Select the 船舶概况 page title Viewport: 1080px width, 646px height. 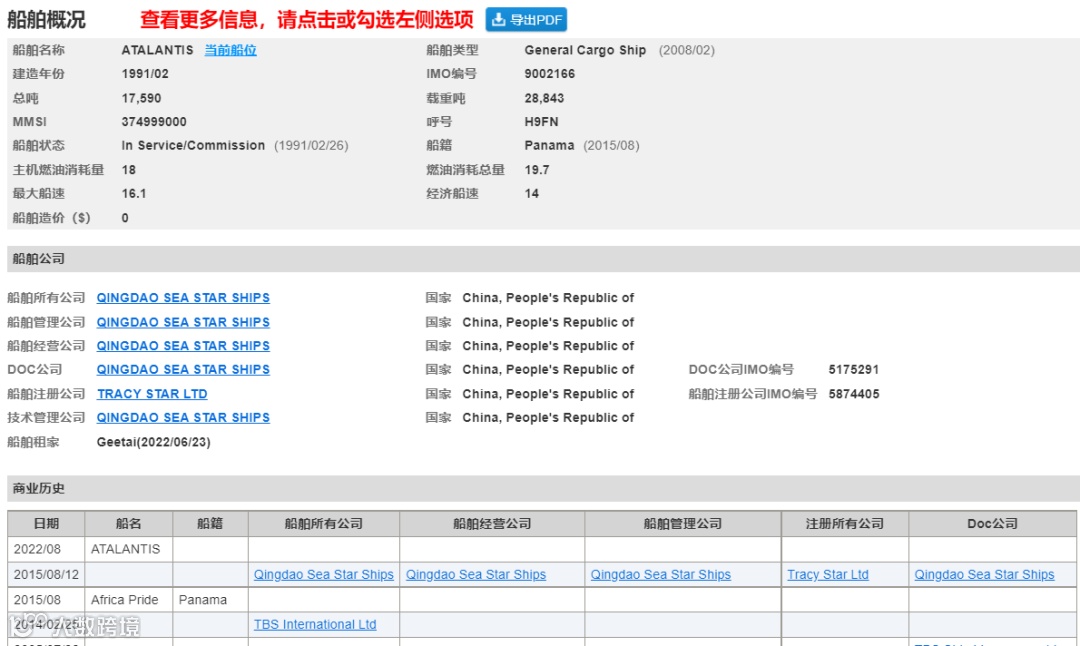[46, 19]
